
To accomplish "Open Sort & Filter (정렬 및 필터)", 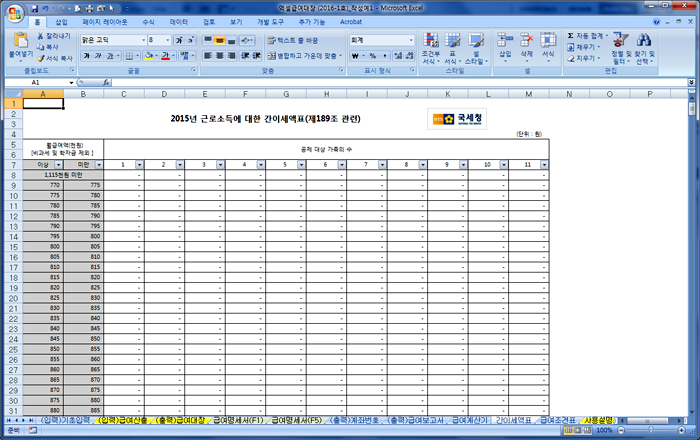I will pos(620,48).
